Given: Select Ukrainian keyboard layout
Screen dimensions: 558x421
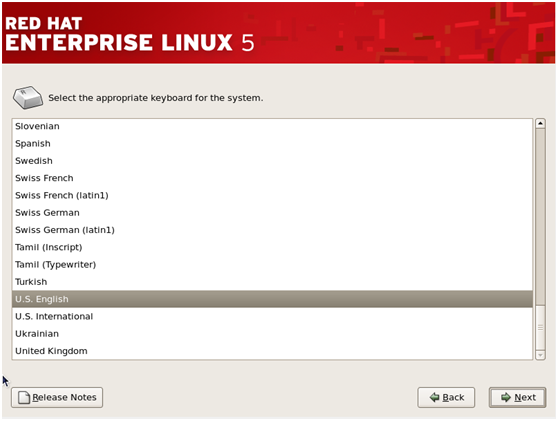Looking at the screenshot, I should coord(272,334).
